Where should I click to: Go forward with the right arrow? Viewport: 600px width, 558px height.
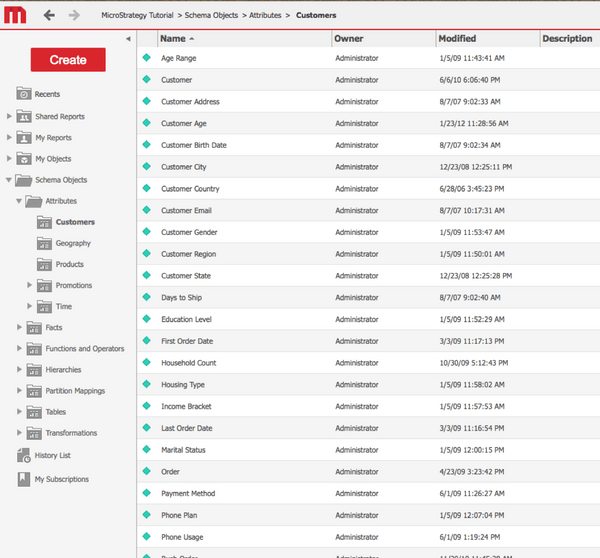pos(74,15)
